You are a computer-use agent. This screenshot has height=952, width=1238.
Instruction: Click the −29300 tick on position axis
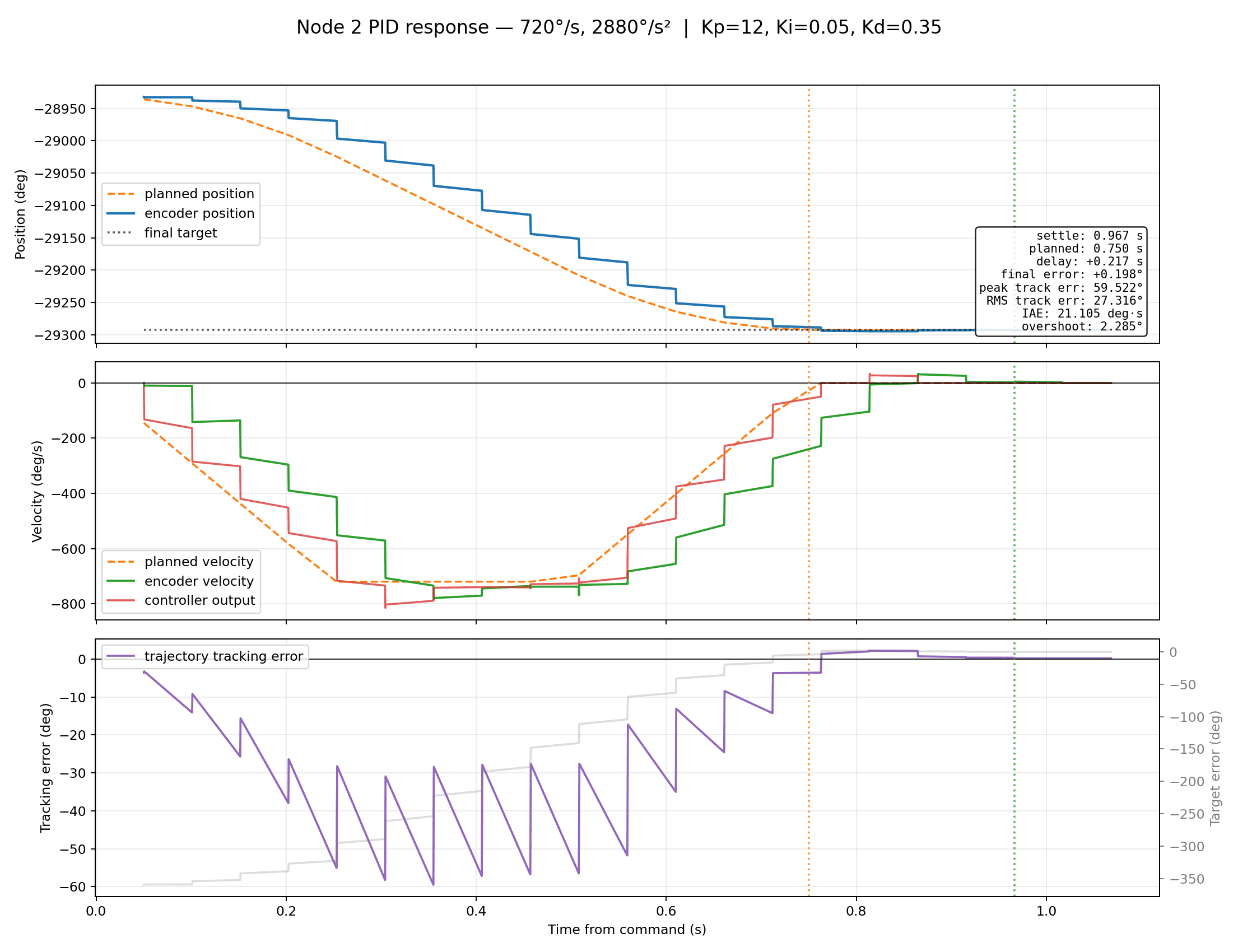coord(60,335)
